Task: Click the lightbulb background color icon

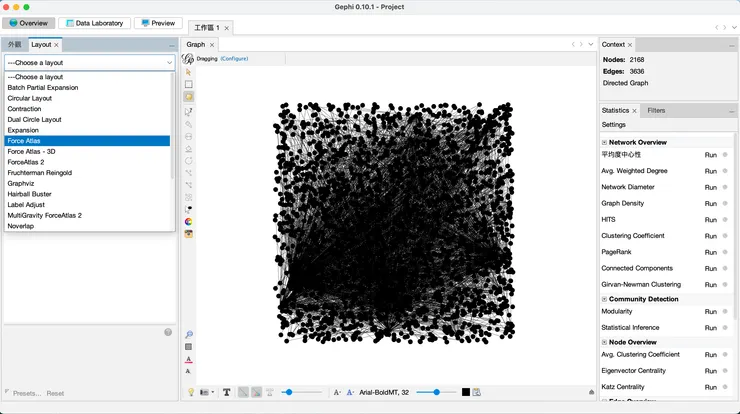Action: [x=191, y=392]
